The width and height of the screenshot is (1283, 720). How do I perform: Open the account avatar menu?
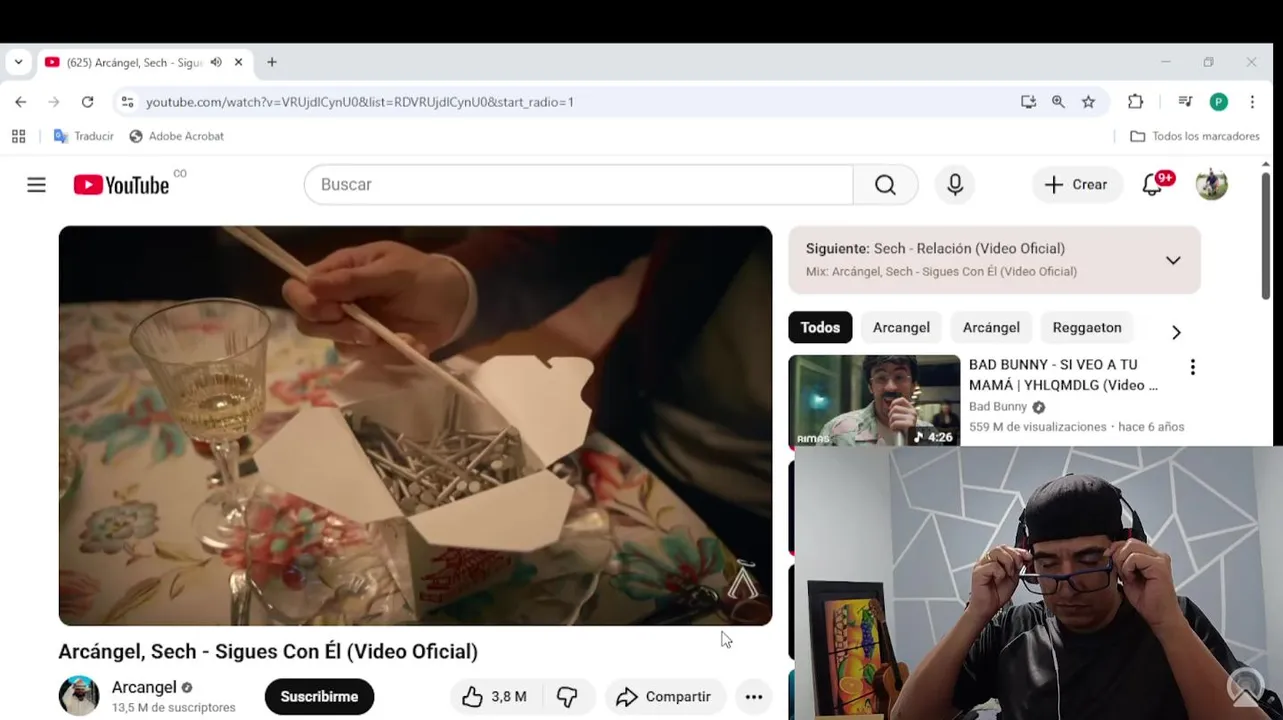point(1211,185)
